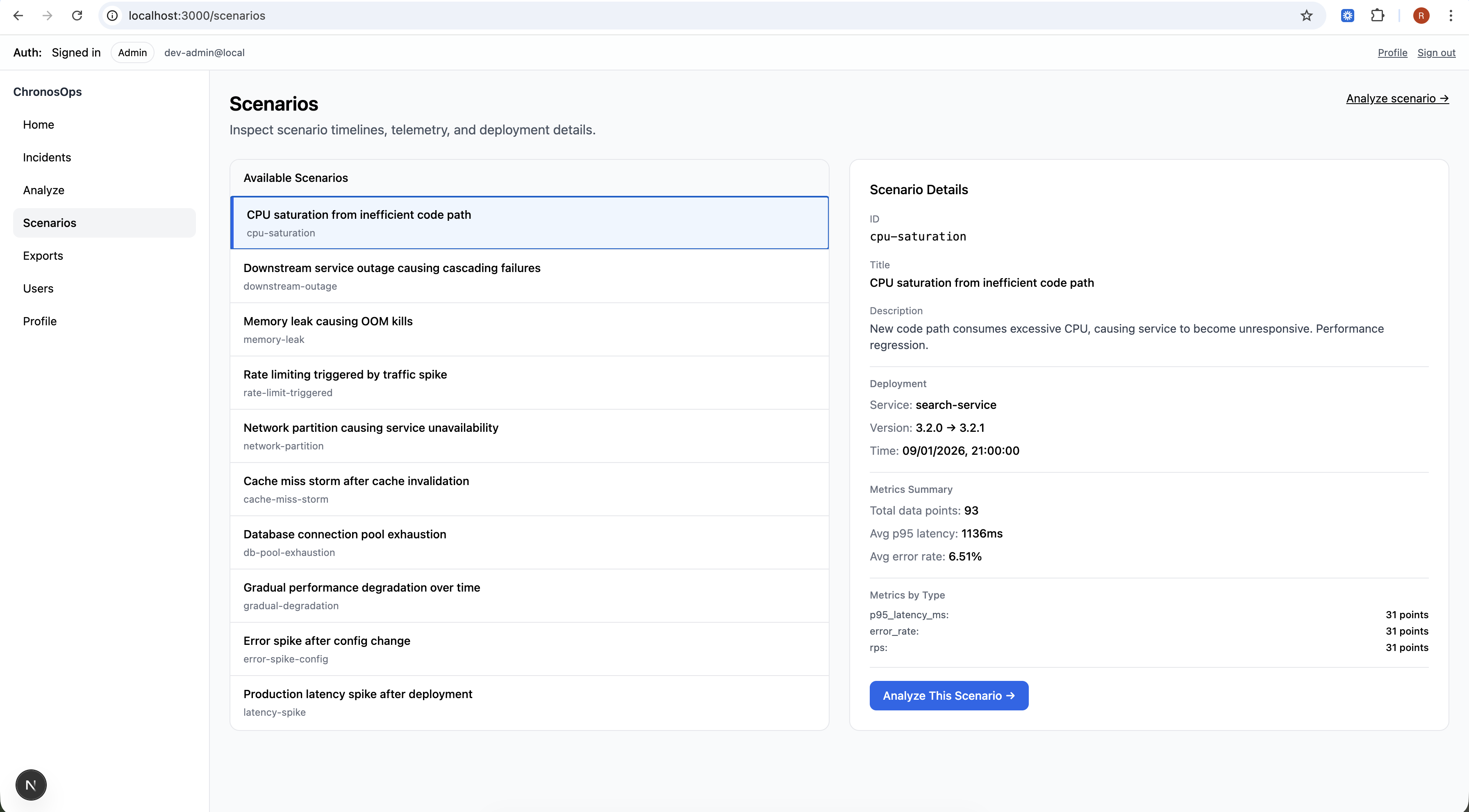Bookmark this page with the star icon
The width and height of the screenshot is (1469, 812).
click(1306, 16)
